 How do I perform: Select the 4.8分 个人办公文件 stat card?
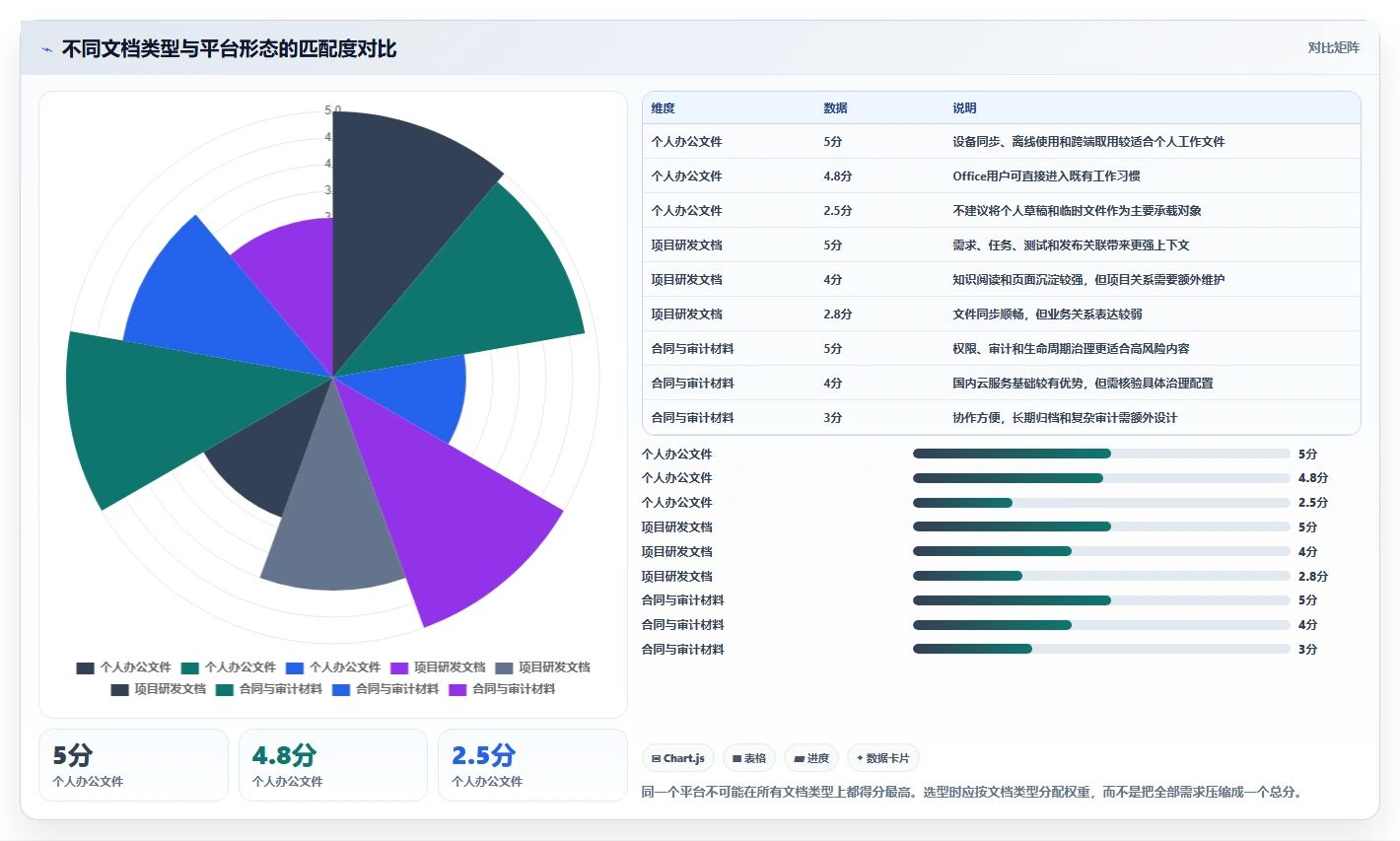[x=333, y=765]
